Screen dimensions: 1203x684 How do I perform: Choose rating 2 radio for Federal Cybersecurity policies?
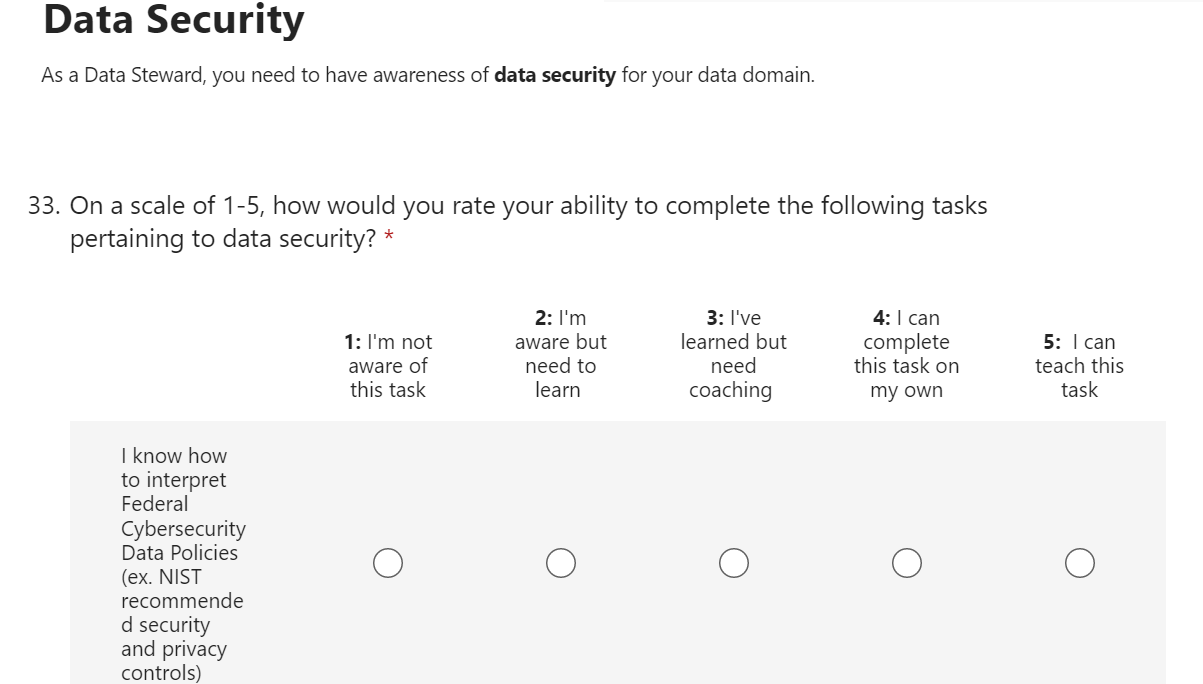click(561, 563)
